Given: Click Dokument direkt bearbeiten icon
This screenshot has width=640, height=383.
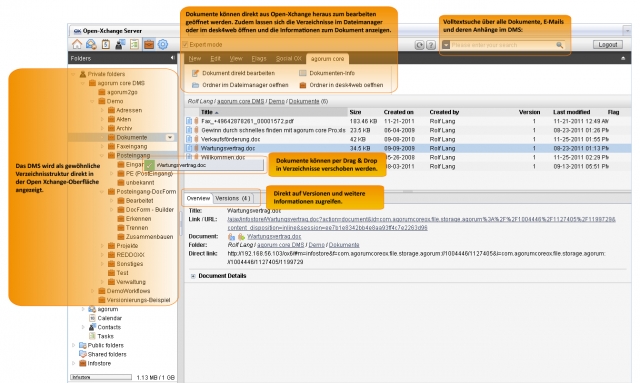Looking at the screenshot, I should tap(195, 73).
